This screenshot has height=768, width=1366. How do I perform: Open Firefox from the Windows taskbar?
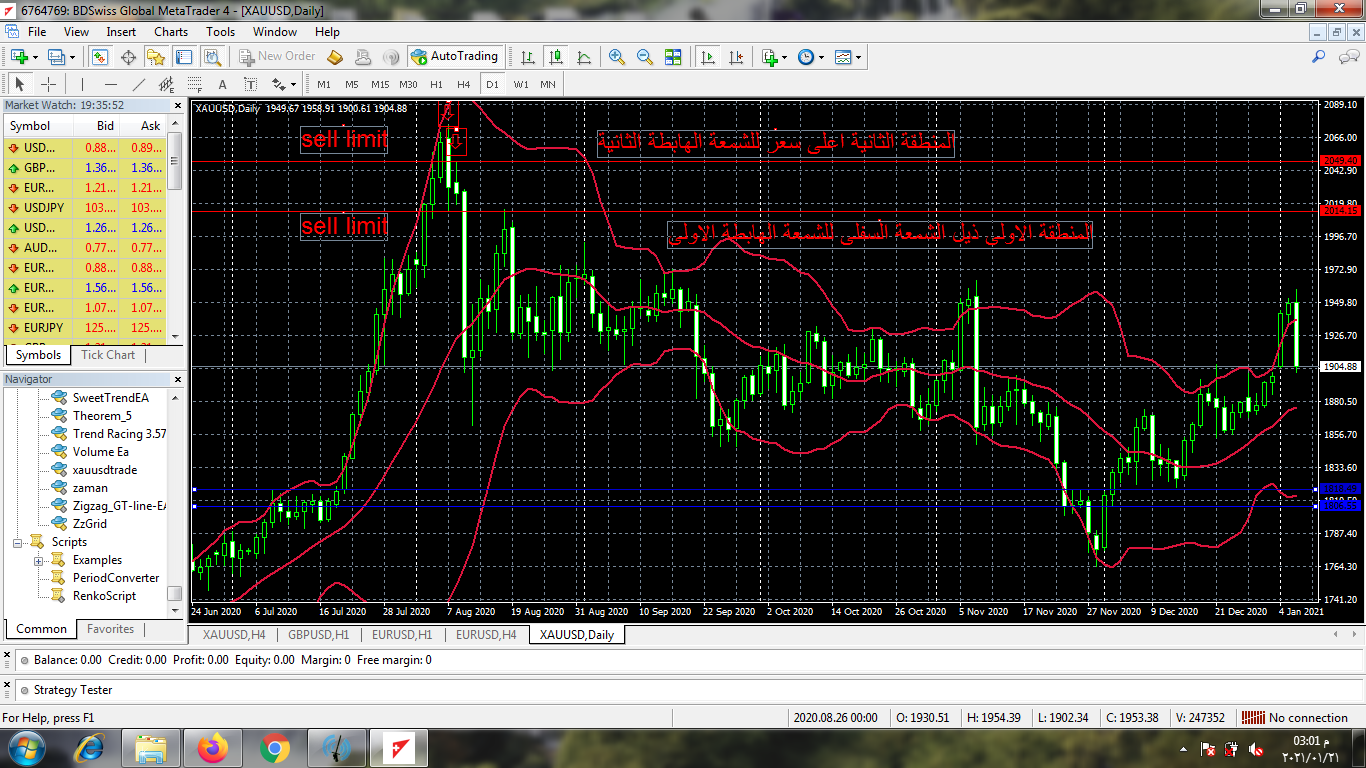[x=212, y=747]
